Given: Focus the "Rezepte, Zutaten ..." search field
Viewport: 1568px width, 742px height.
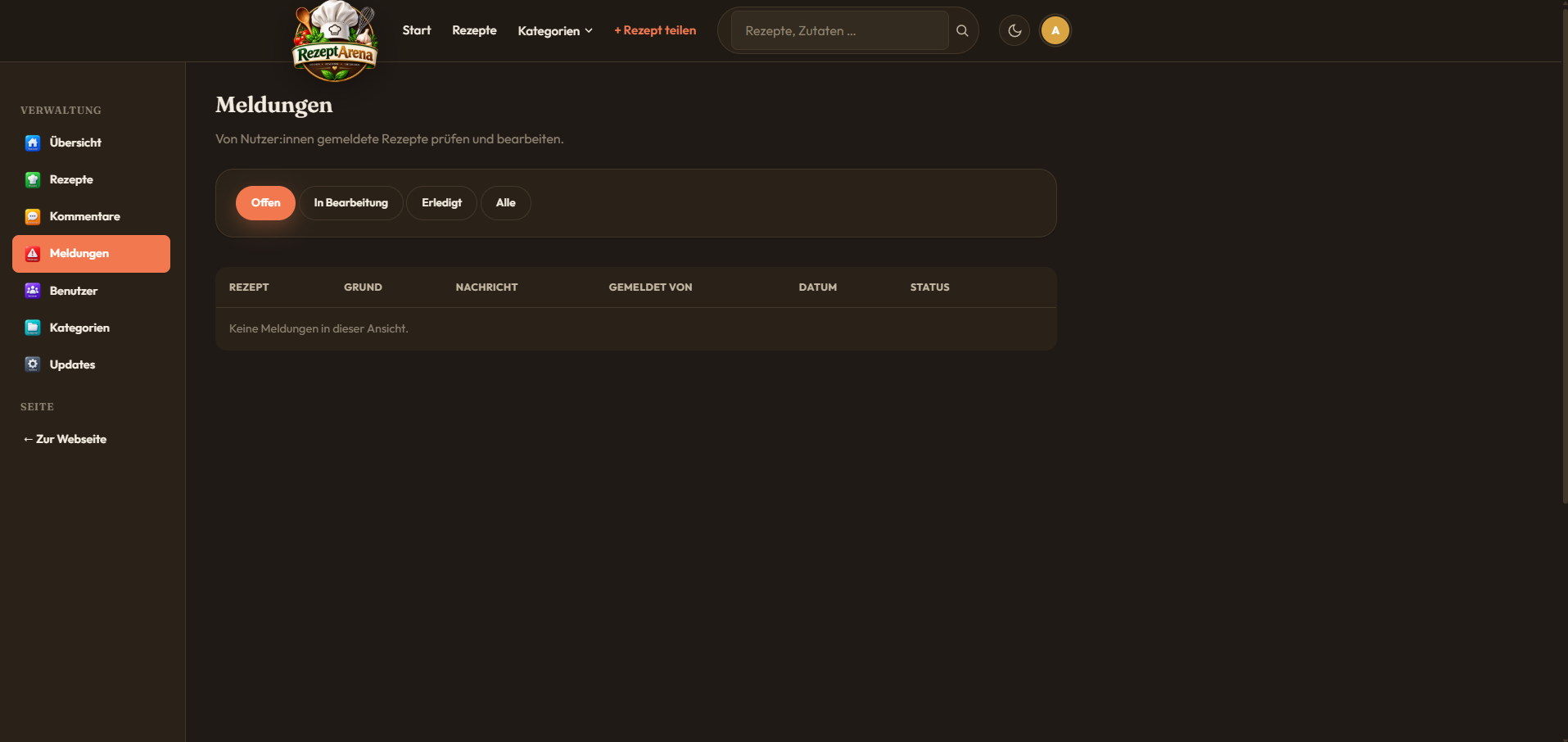Looking at the screenshot, I should pos(839,30).
